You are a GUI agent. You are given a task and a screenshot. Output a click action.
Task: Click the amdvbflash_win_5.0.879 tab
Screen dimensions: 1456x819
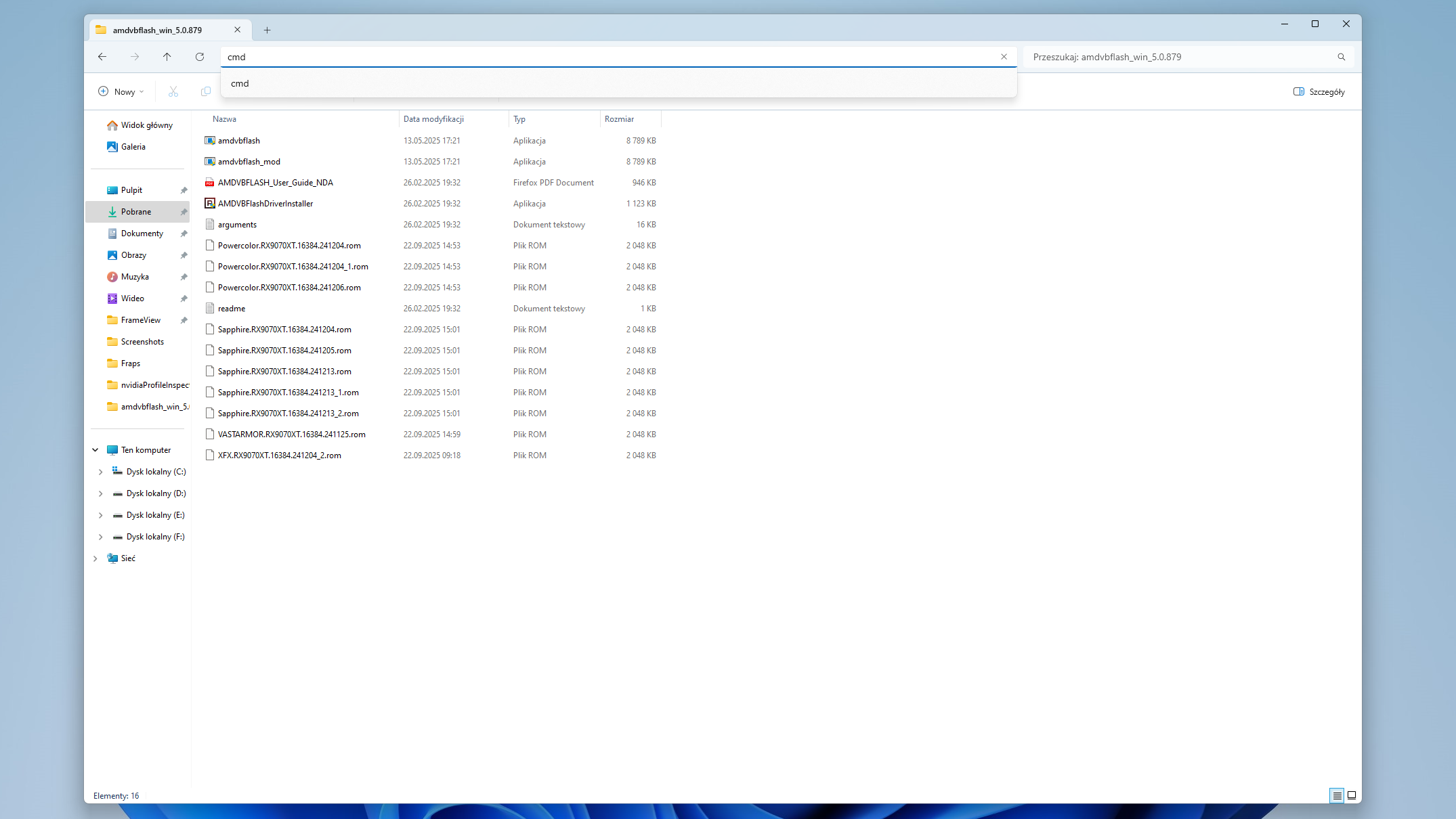(158, 30)
